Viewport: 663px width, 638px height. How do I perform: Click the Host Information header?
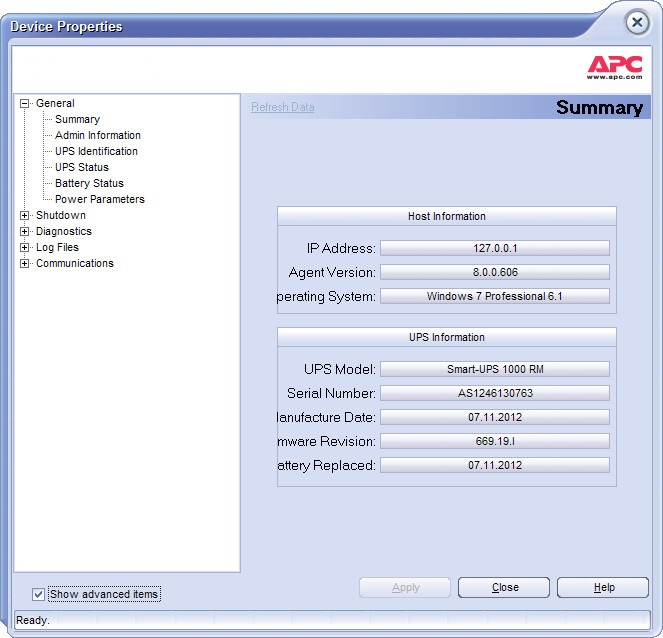coord(447,216)
